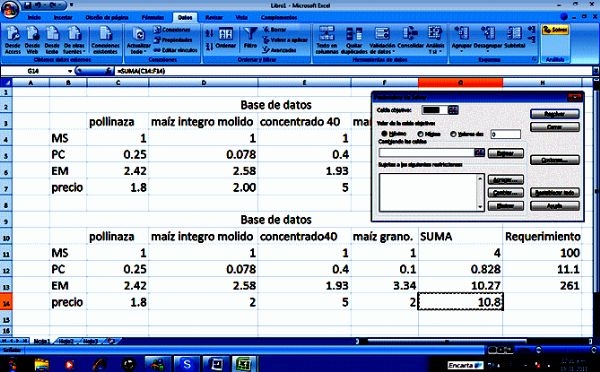Click the Conexiones item in ribbon
Image resolution: width=600 pixels, height=372 pixels.
click(172, 29)
